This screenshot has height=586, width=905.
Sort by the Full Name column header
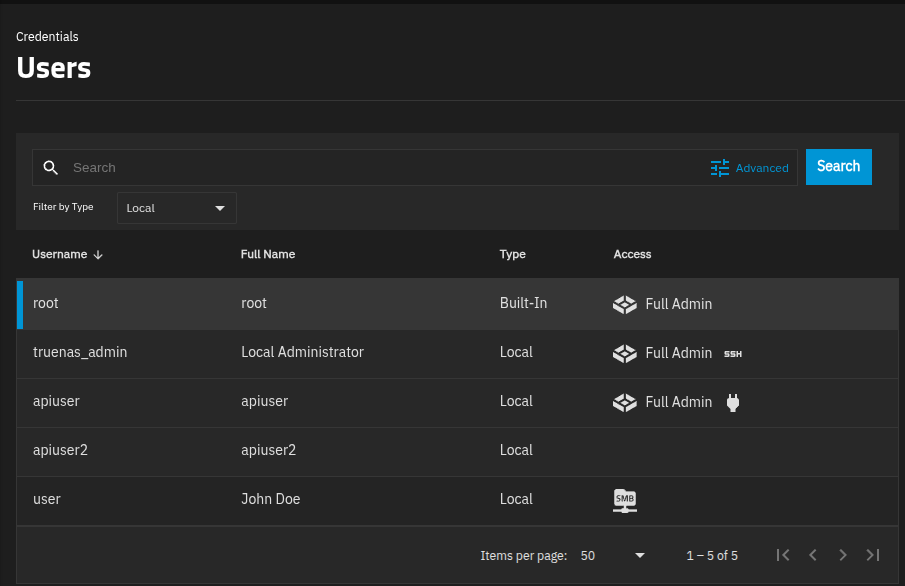(x=268, y=255)
